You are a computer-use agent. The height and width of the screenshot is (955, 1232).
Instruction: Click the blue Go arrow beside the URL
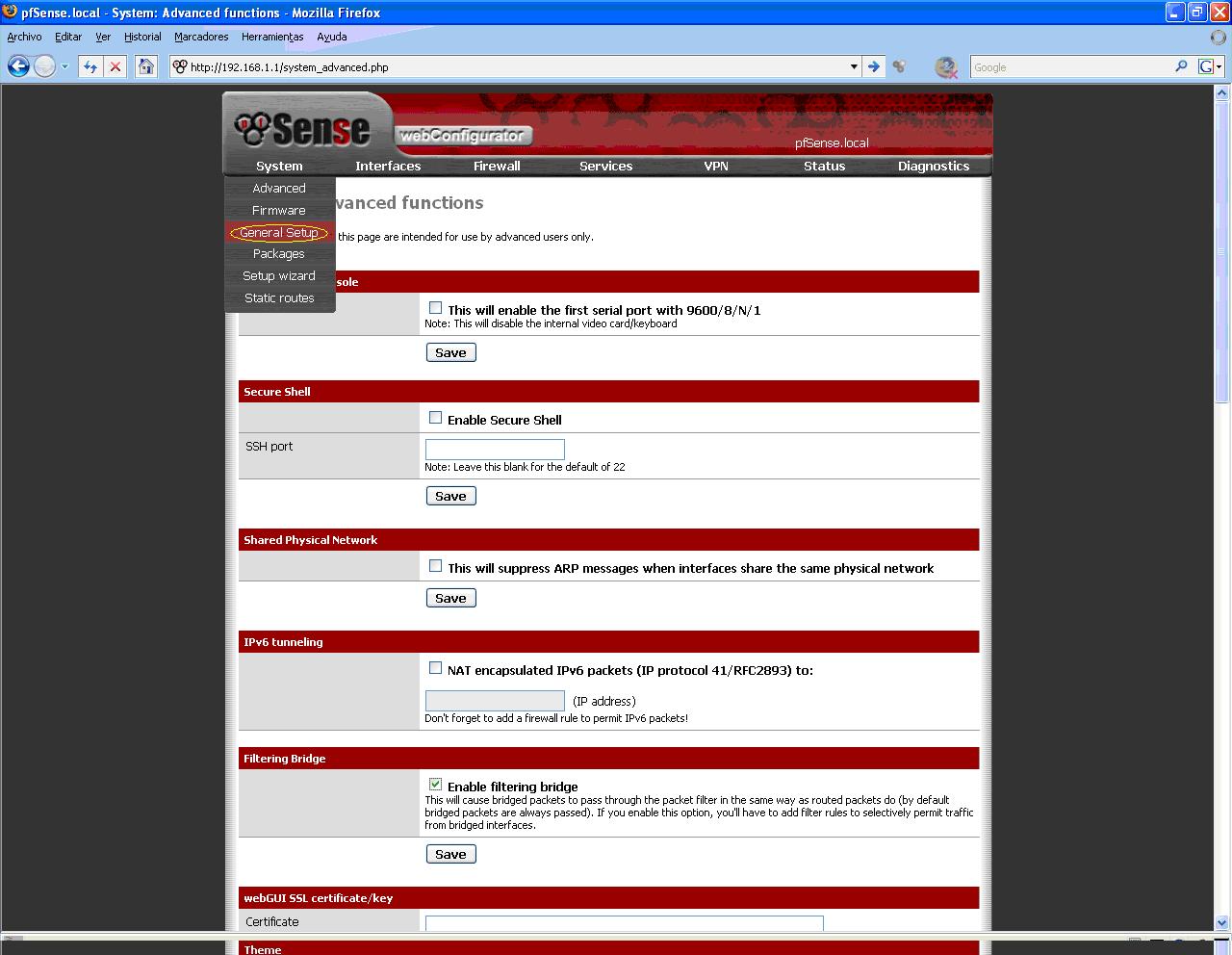(x=874, y=66)
